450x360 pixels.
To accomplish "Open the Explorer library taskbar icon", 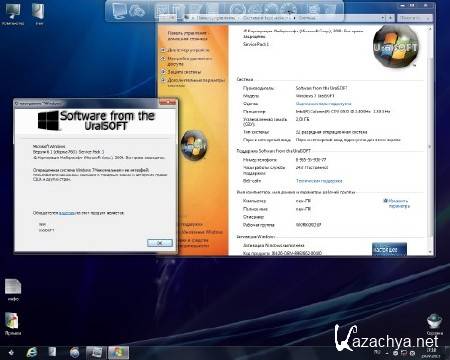I will pyautogui.click(x=53, y=353).
